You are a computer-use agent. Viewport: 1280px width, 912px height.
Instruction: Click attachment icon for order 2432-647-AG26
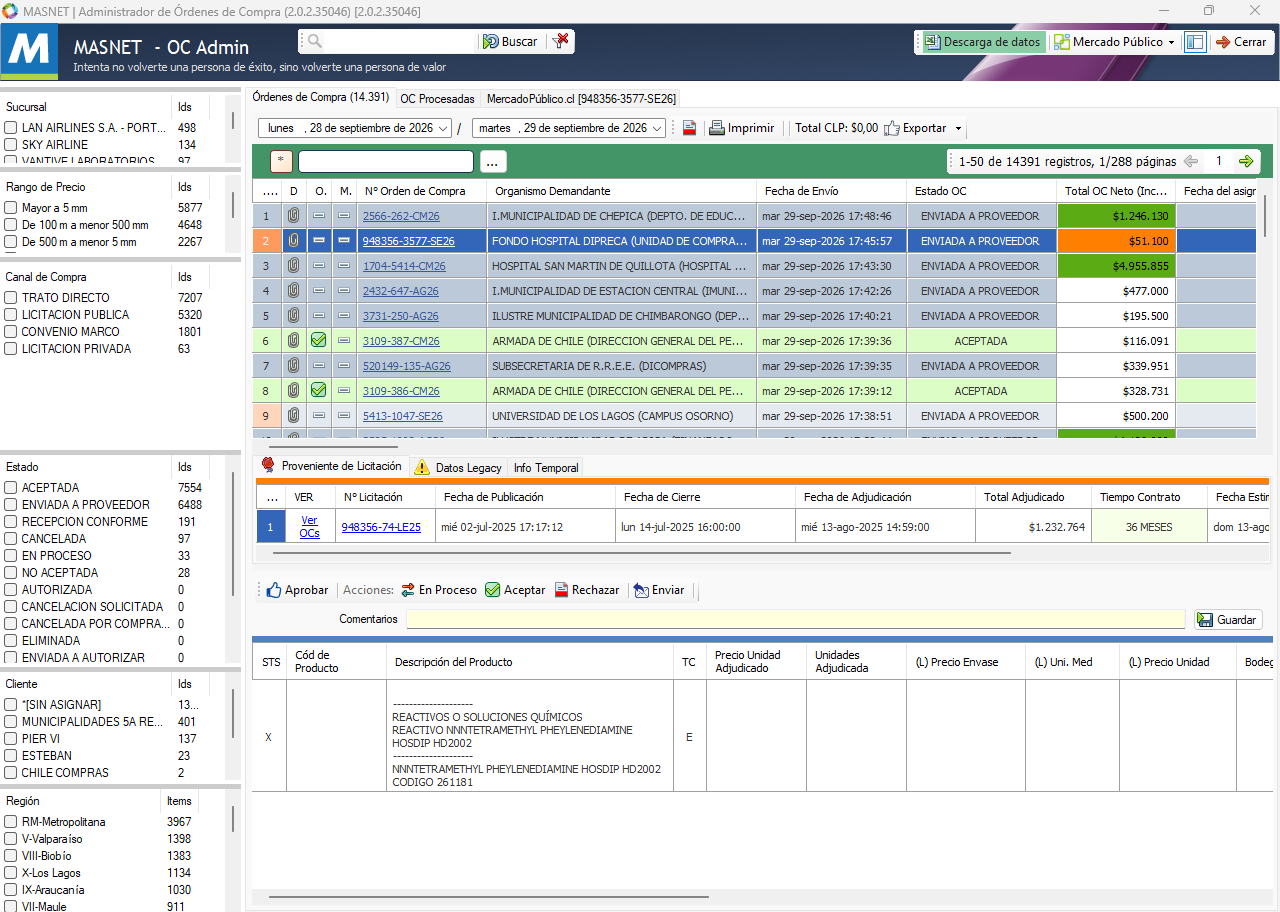(x=293, y=290)
